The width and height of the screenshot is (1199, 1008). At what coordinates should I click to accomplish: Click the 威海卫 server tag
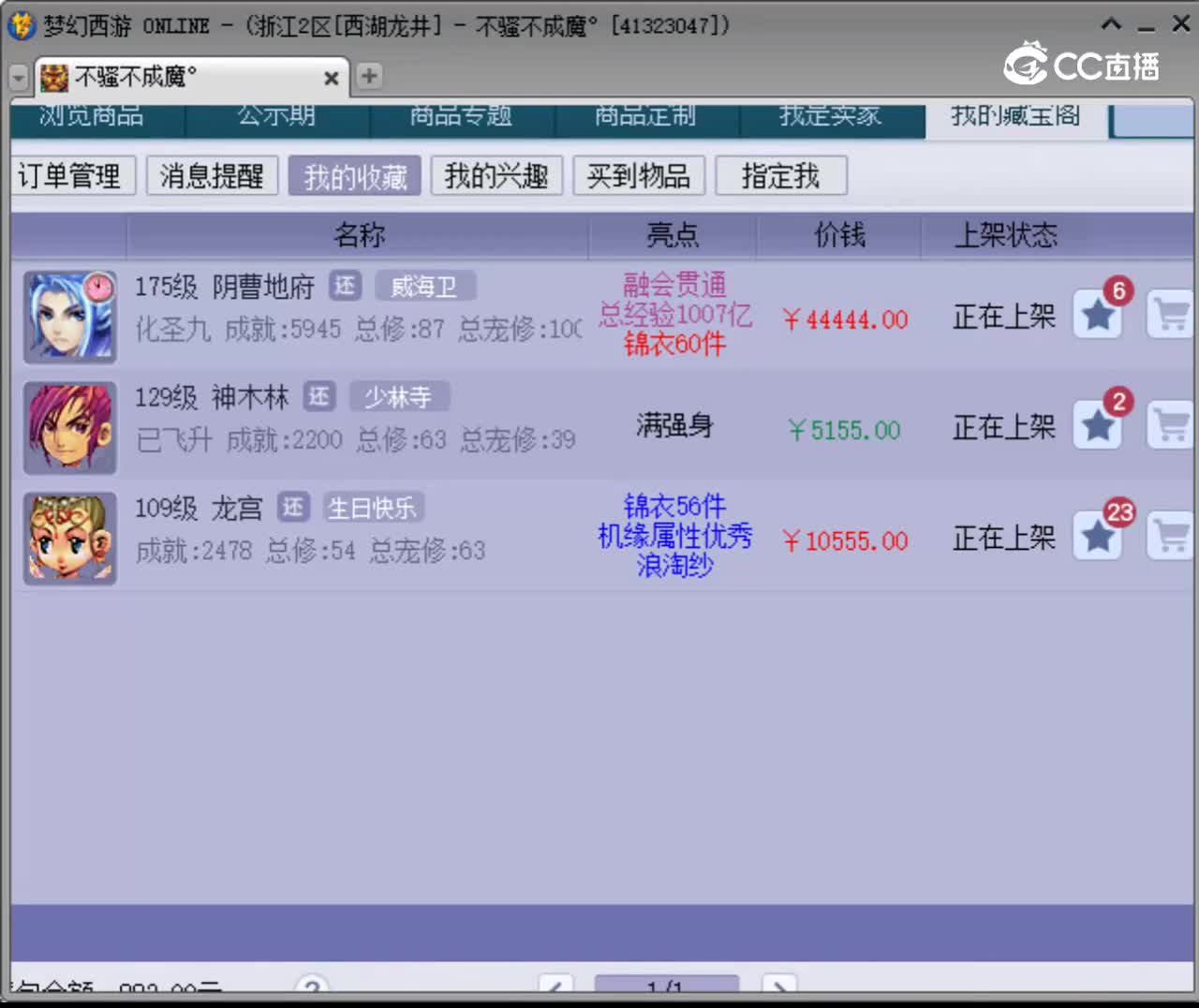[x=425, y=286]
